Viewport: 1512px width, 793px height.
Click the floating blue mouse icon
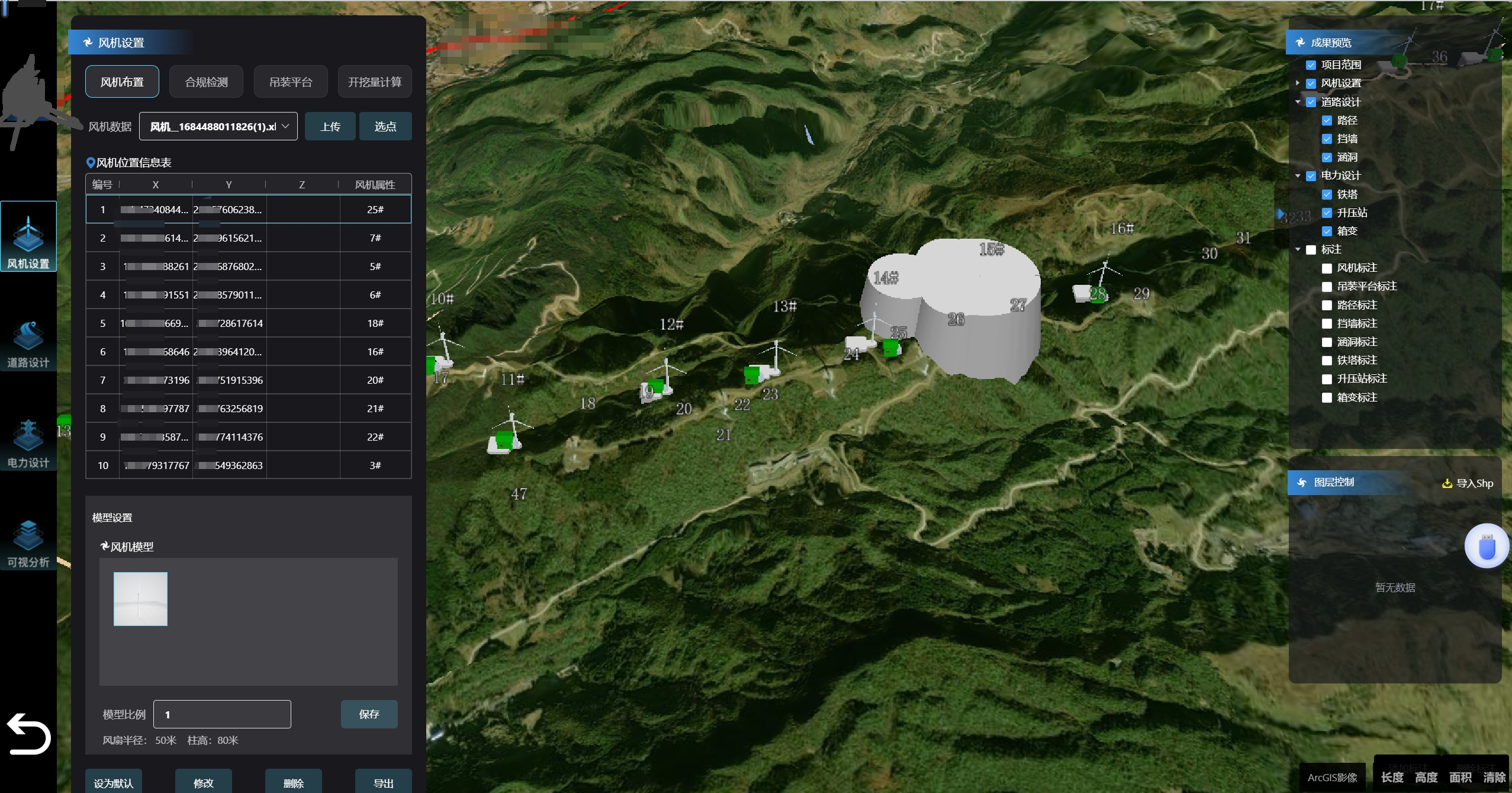point(1486,546)
